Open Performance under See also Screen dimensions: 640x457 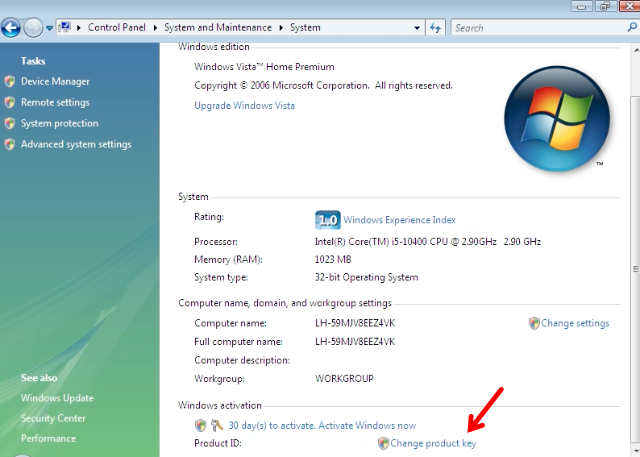point(49,438)
